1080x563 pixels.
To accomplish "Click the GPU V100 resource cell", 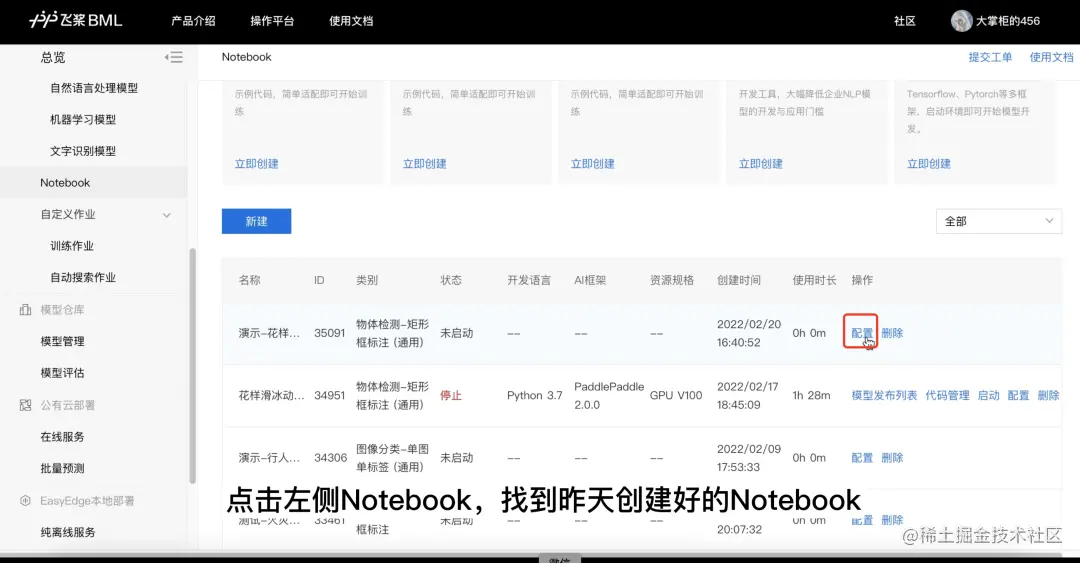I will [x=676, y=396].
